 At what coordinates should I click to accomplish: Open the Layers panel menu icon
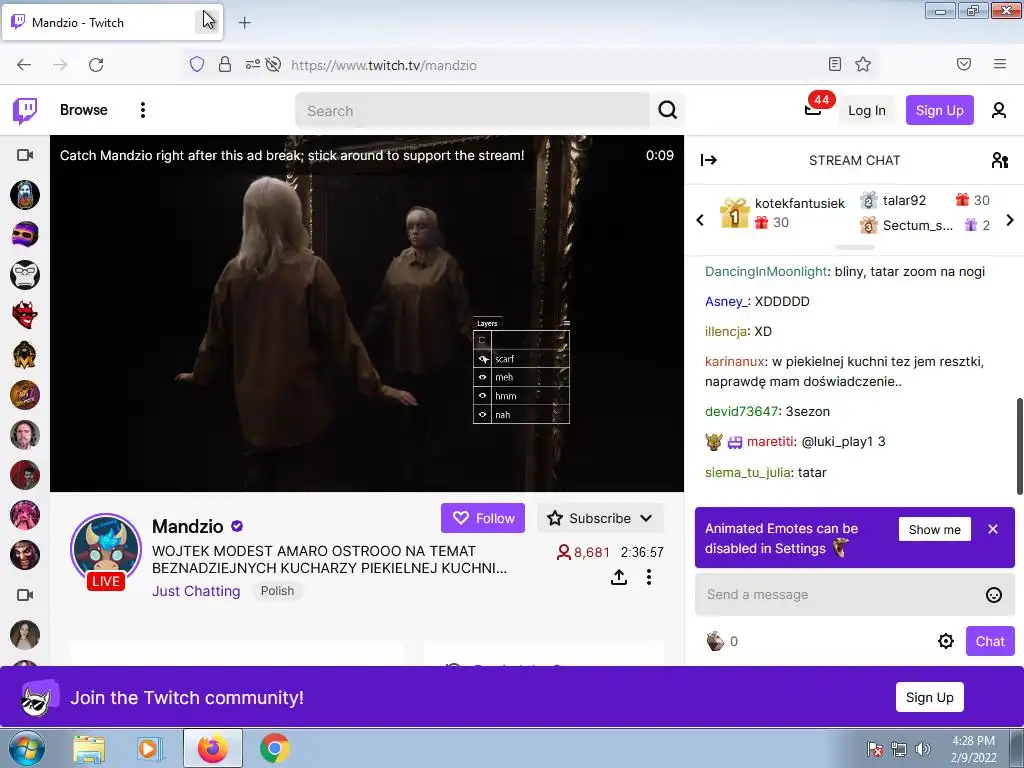click(x=566, y=323)
